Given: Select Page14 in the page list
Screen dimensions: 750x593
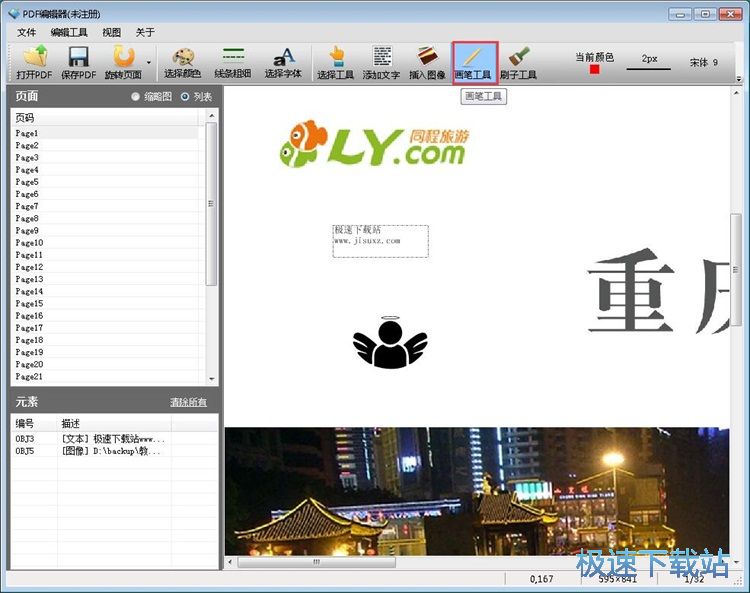Looking at the screenshot, I should [x=105, y=291].
